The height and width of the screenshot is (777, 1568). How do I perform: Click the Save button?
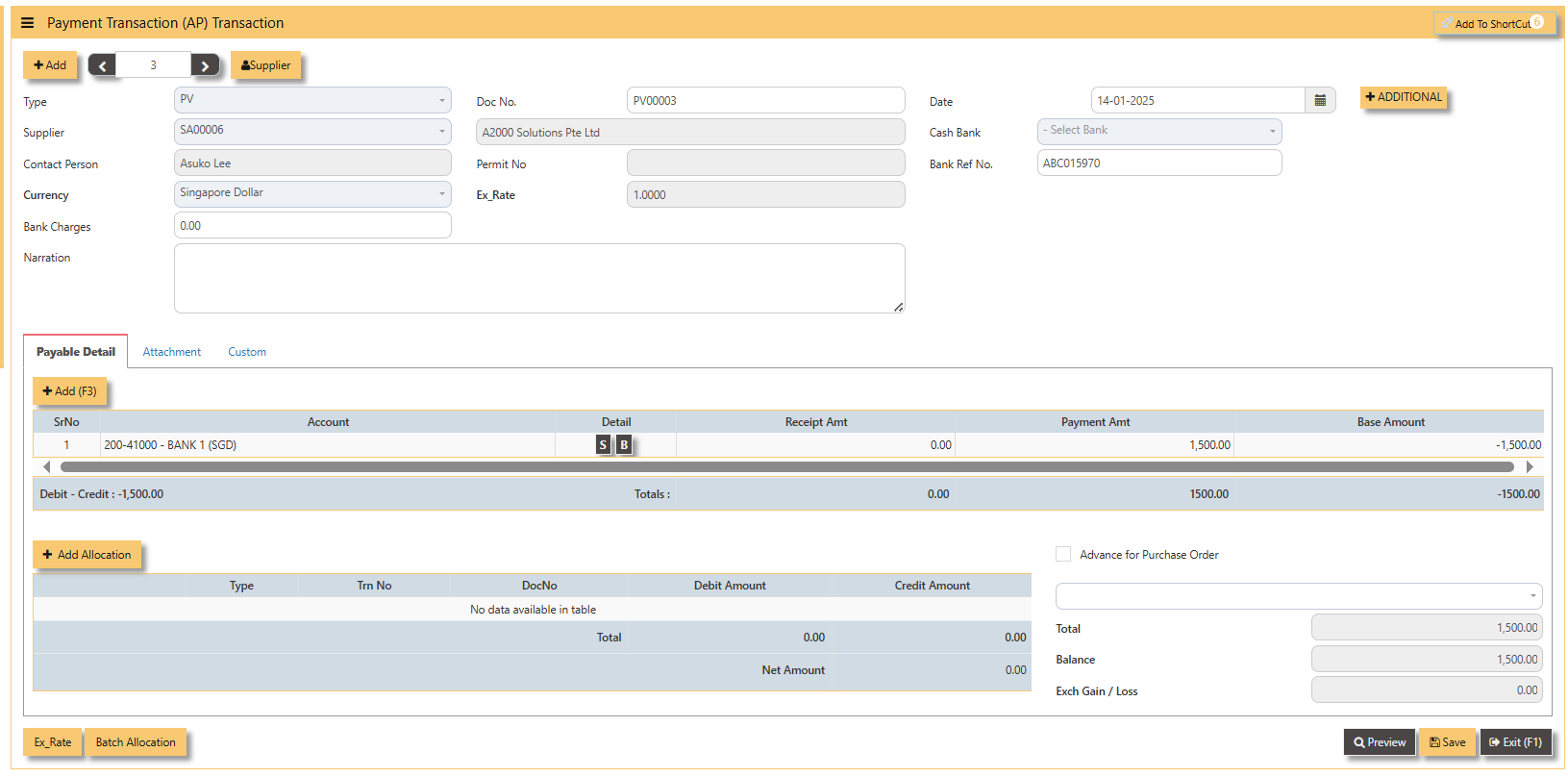click(1447, 742)
